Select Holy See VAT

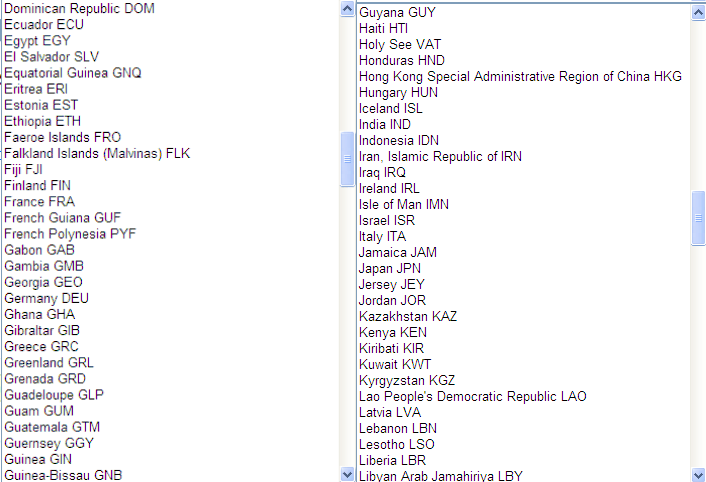click(400, 44)
